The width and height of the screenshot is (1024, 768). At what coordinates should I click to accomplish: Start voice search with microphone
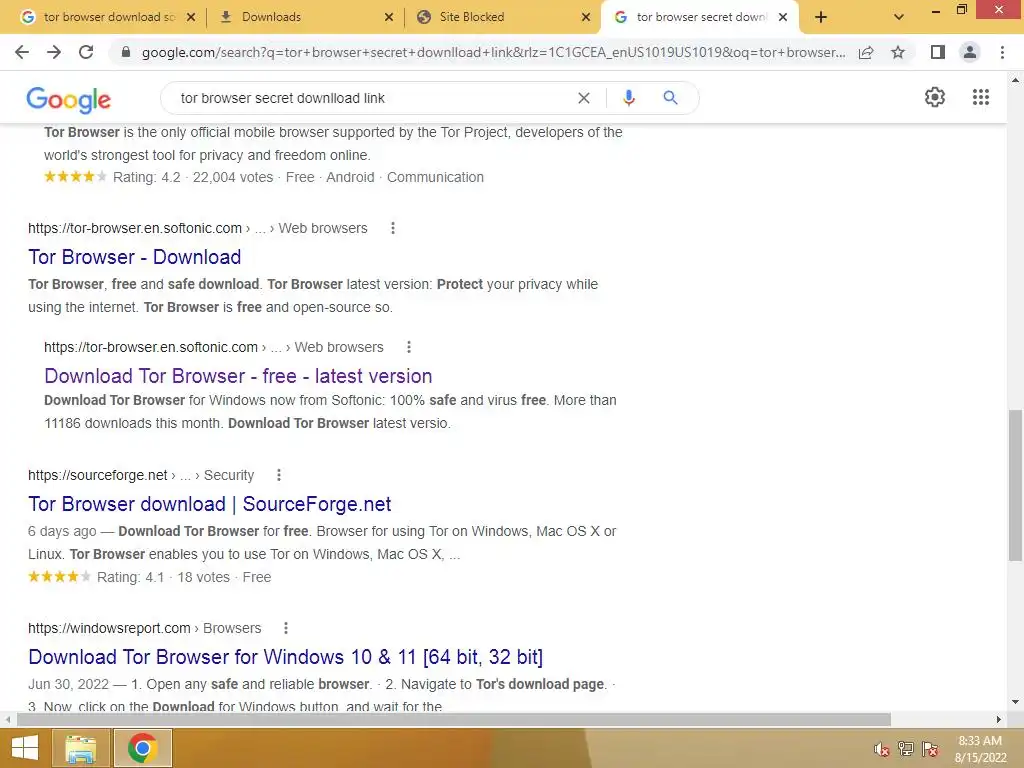[628, 98]
